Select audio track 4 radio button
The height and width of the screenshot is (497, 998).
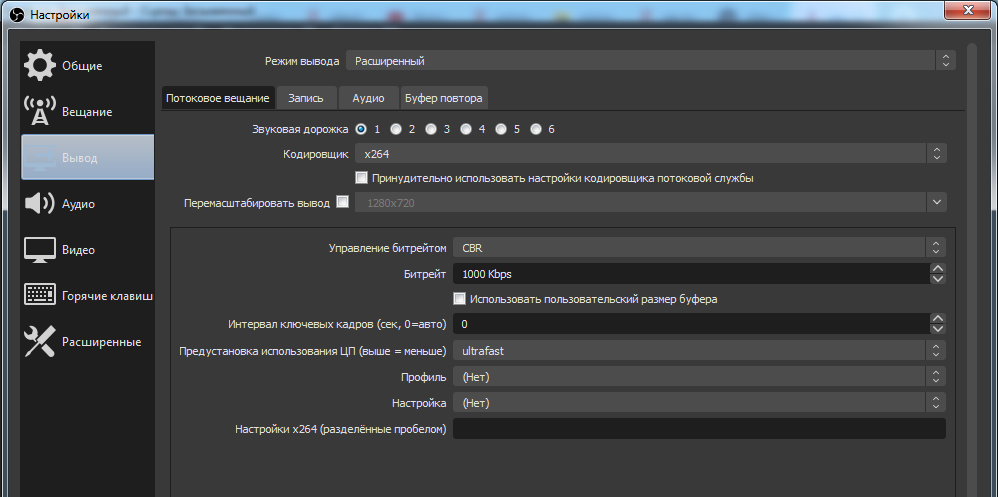point(466,129)
